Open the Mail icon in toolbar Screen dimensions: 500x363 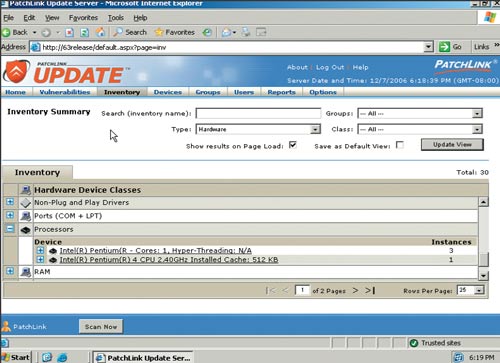pos(227,32)
